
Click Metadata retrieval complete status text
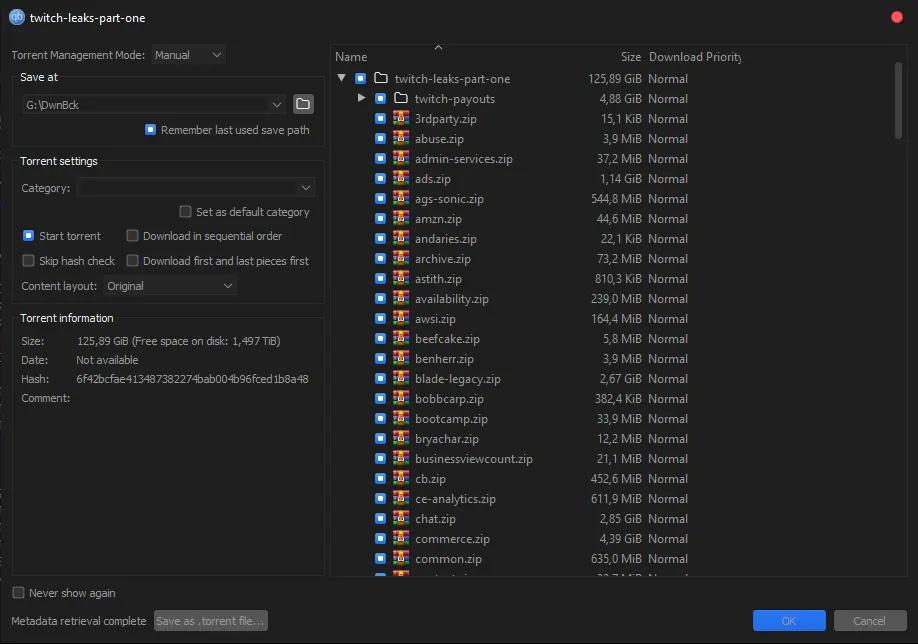[78, 621]
